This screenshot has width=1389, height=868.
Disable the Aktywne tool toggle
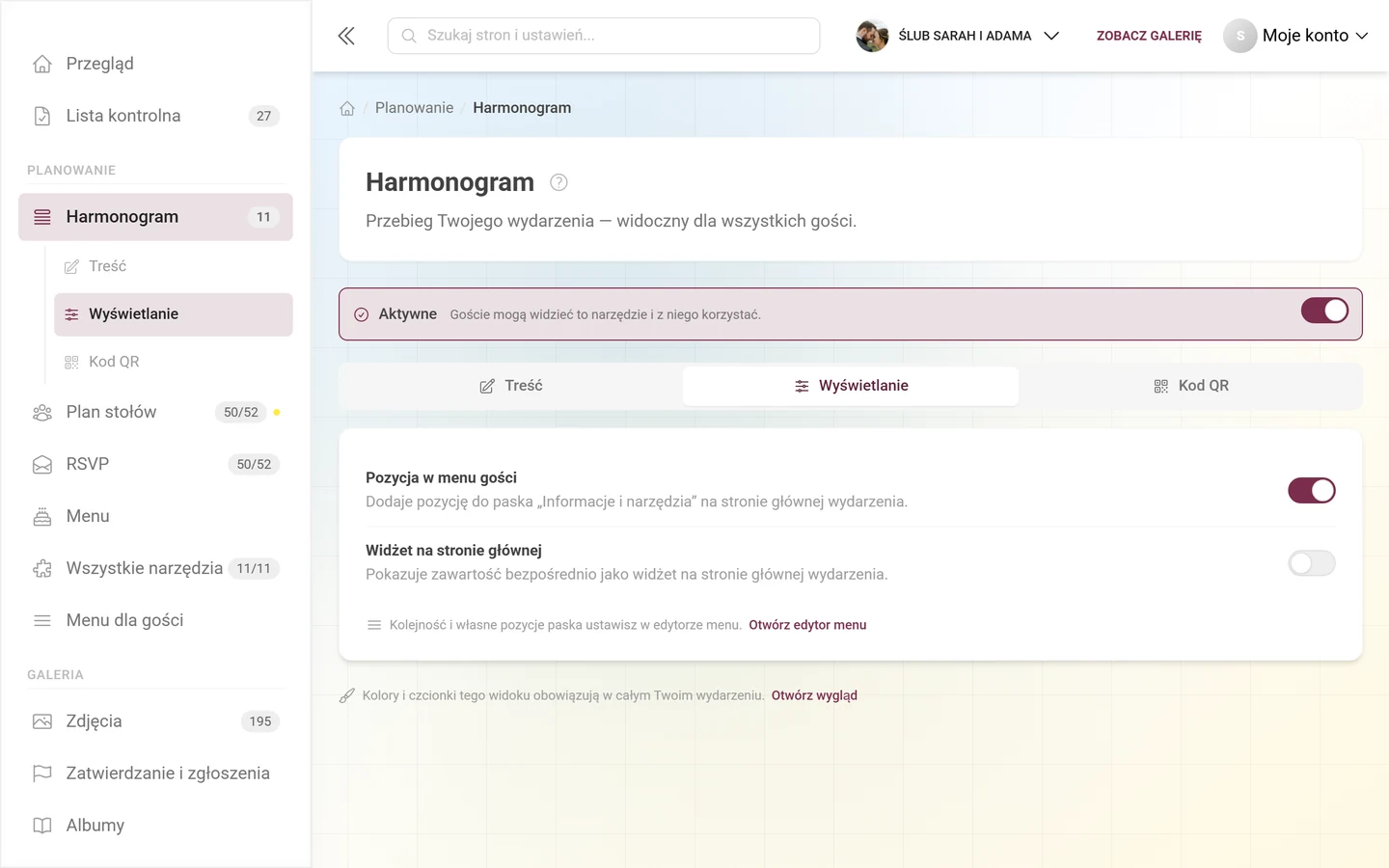click(1324, 311)
